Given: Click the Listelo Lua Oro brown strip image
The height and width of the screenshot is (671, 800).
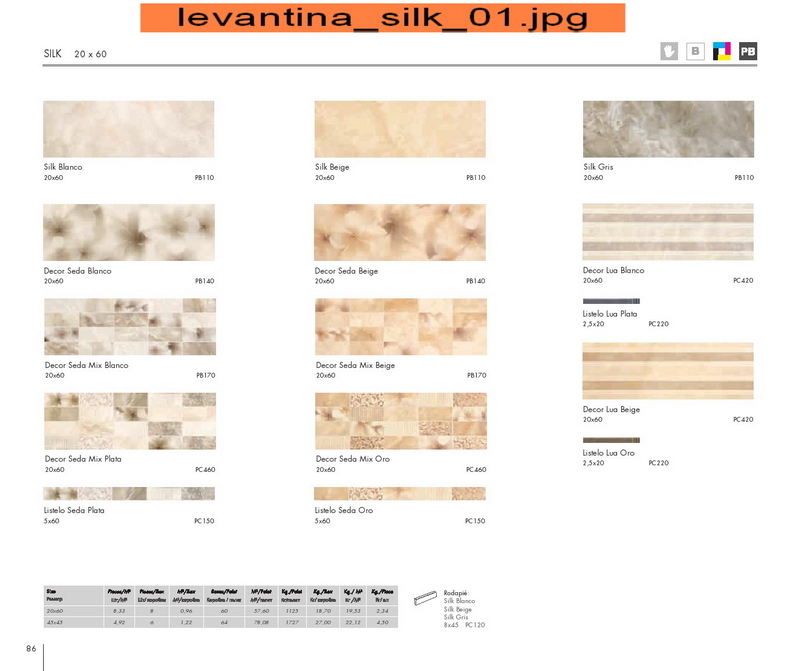Looking at the screenshot, I should (x=611, y=440).
